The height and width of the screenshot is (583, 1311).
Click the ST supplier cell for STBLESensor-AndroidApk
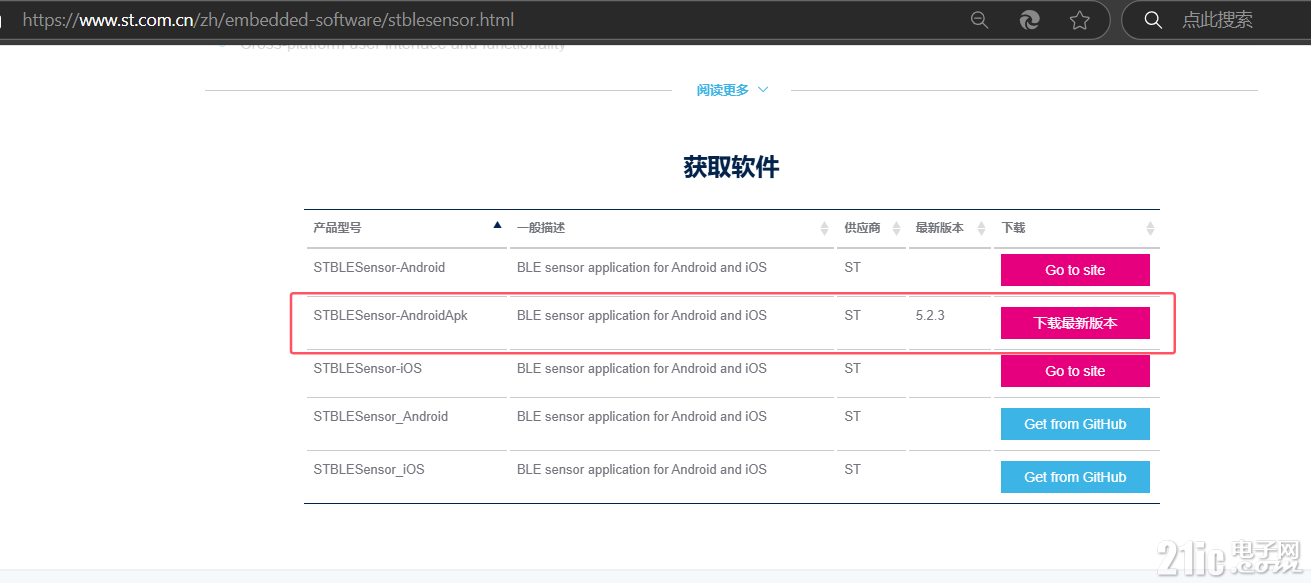point(852,315)
